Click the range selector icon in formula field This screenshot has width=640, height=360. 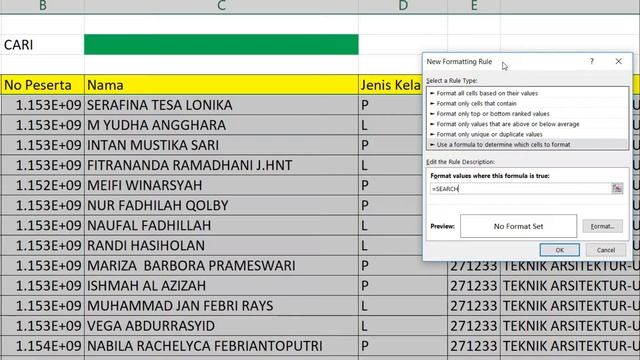click(617, 188)
